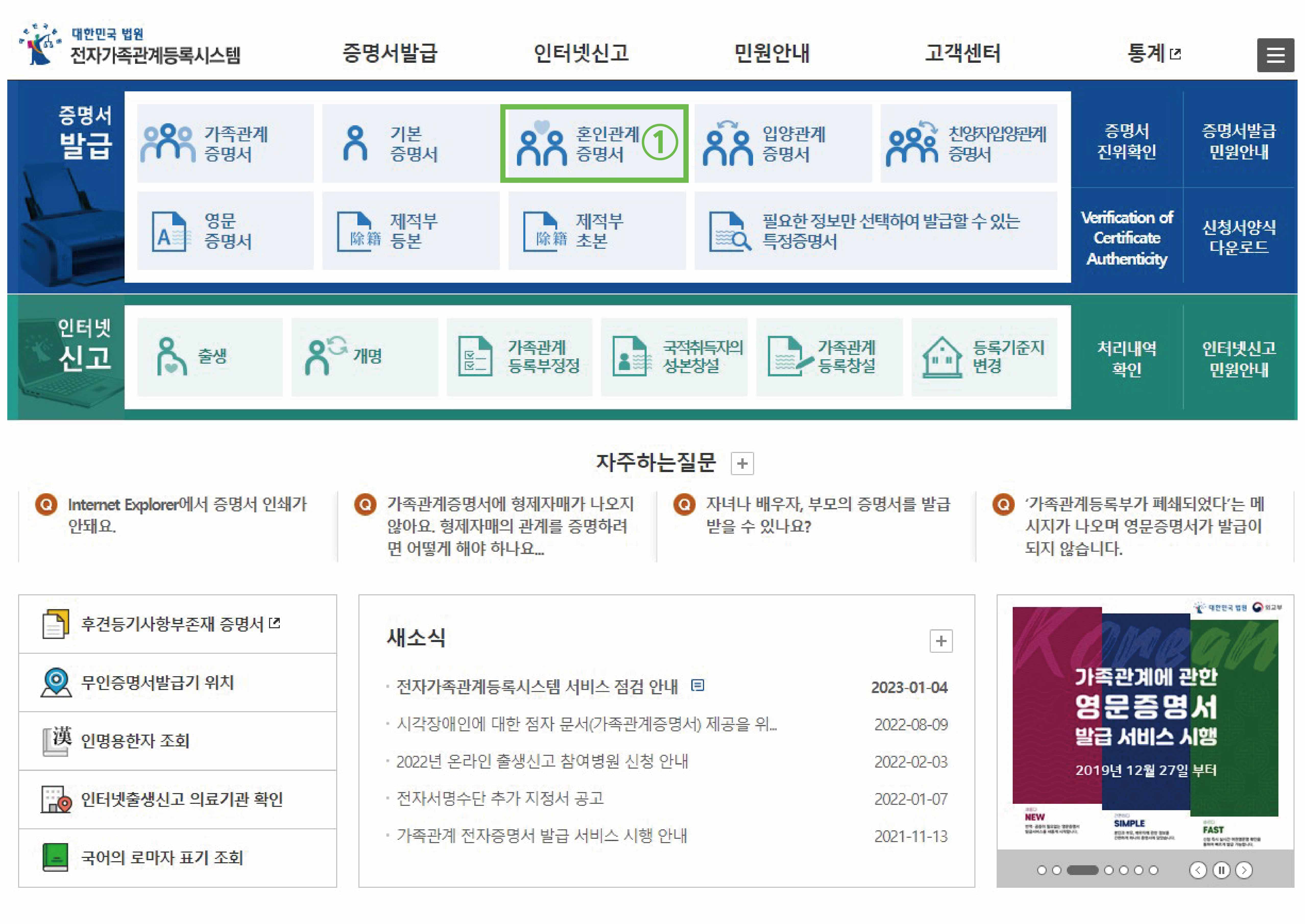Image resolution: width=1305 pixels, height=924 pixels.
Task: Open 제적부 초본 tile
Action: pyautogui.click(x=597, y=230)
